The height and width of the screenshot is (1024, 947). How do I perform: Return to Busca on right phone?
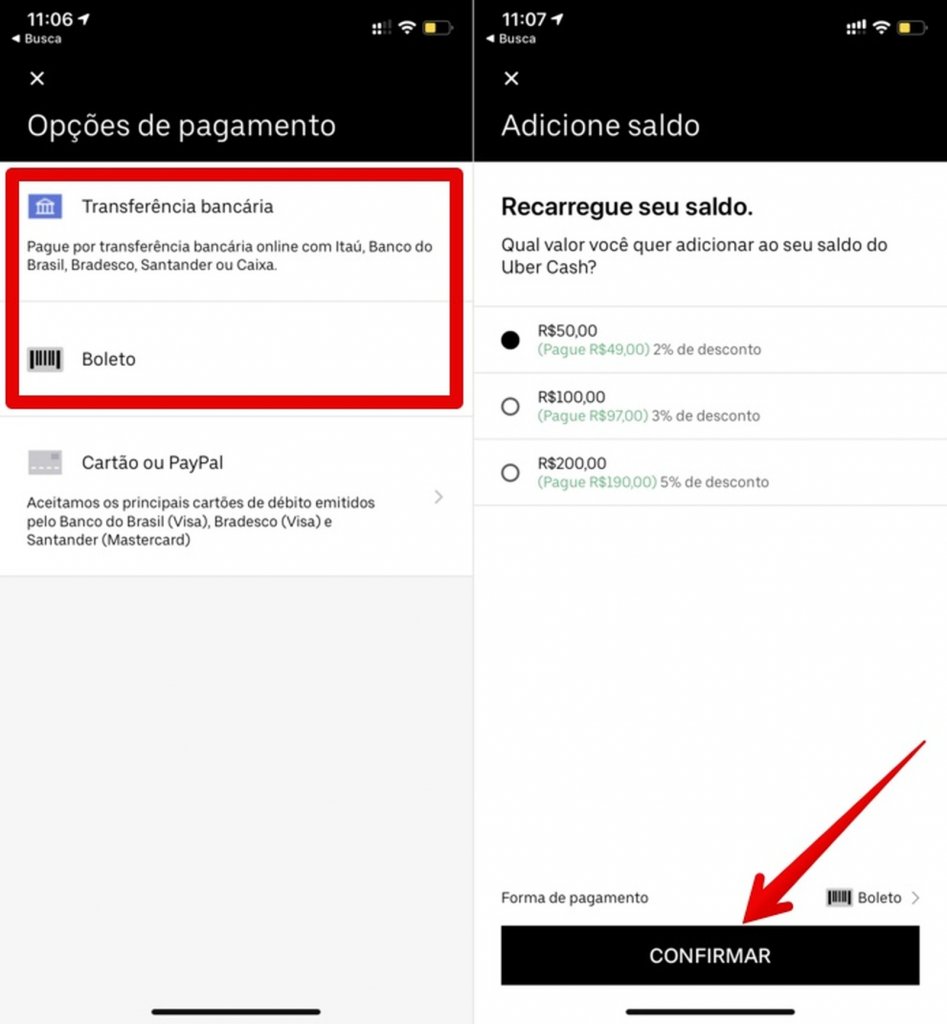[511, 39]
